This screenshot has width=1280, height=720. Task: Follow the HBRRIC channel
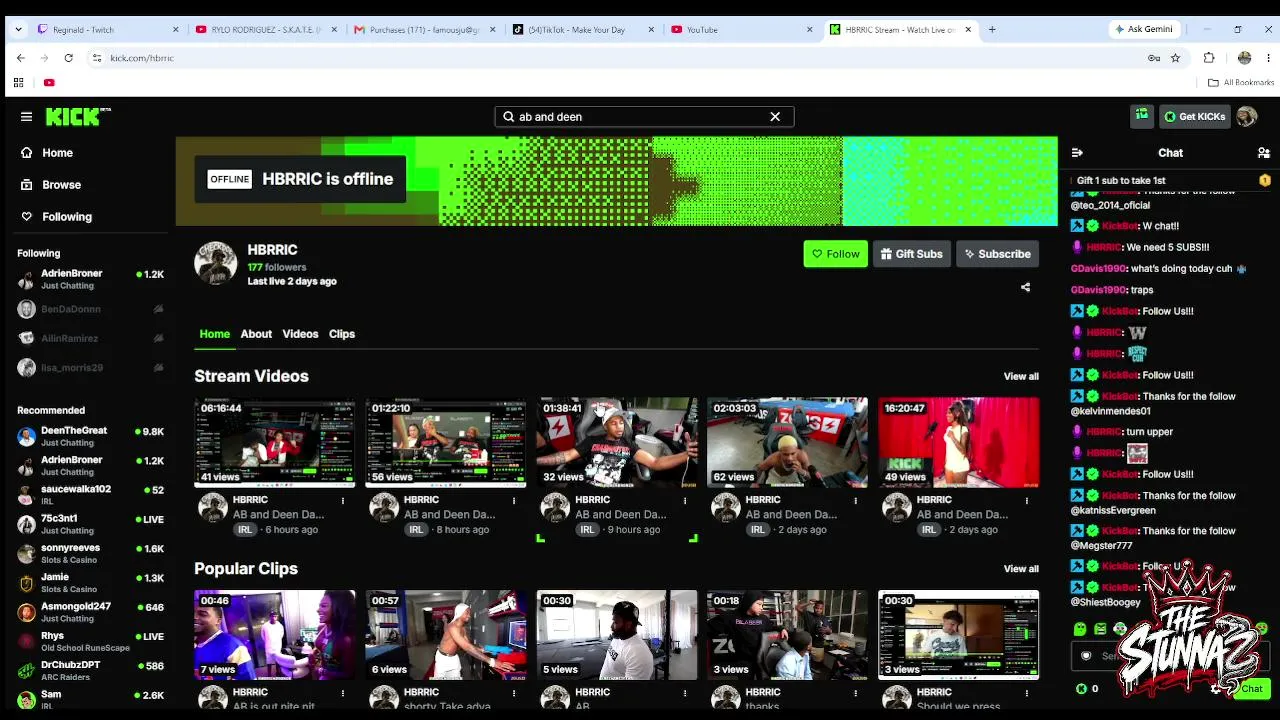(x=836, y=254)
